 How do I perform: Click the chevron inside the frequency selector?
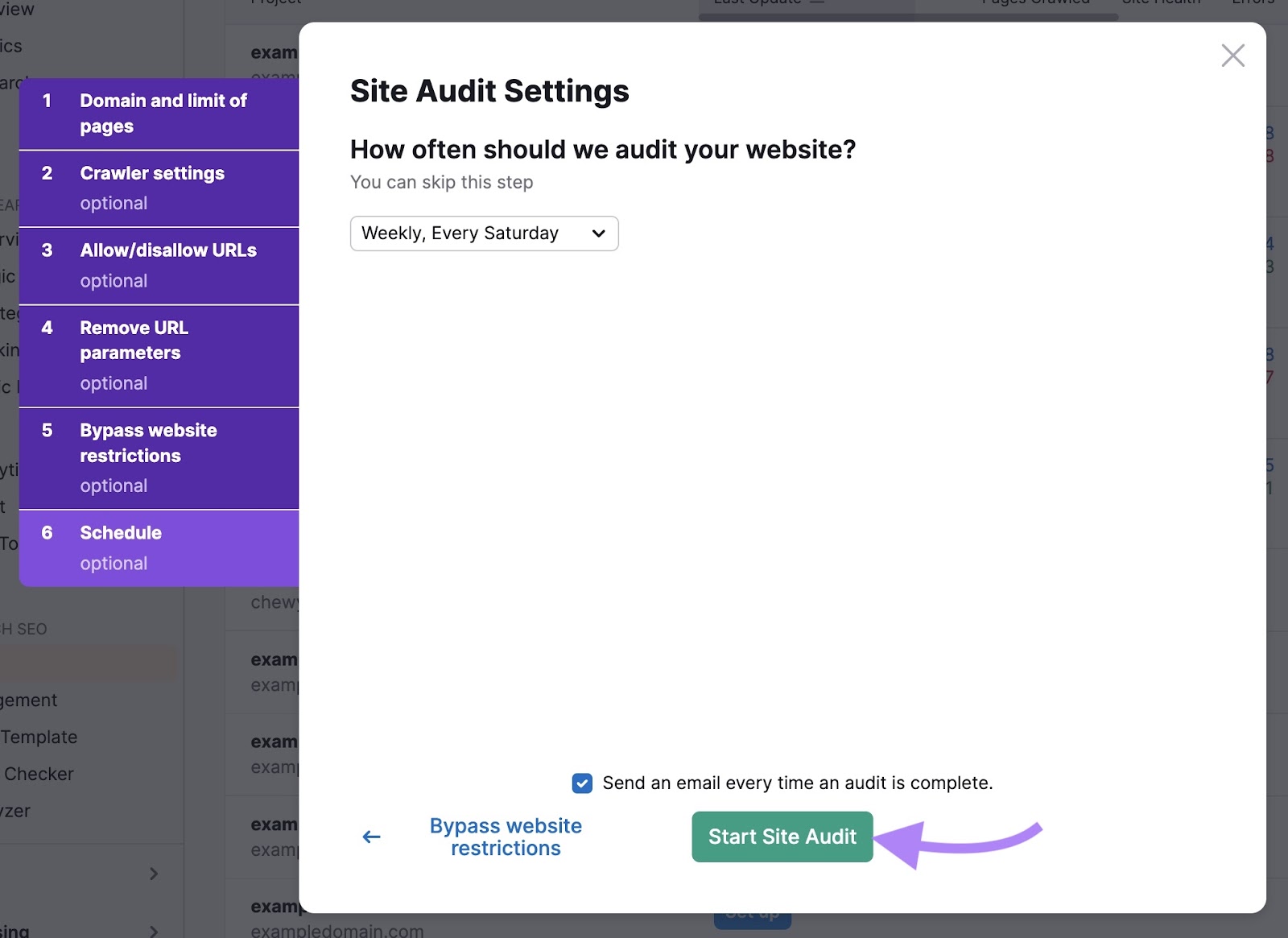pos(598,233)
